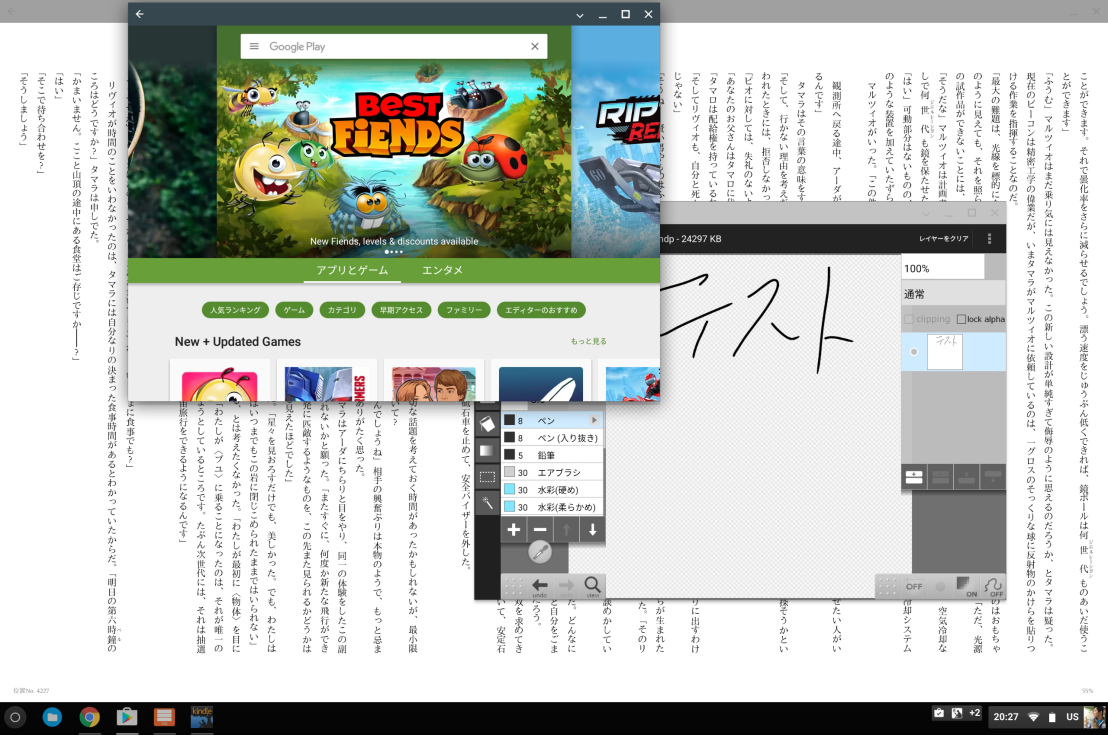Image resolution: width=1108 pixels, height=735 pixels.
Task: Move brush down in the list
Action: pos(592,529)
